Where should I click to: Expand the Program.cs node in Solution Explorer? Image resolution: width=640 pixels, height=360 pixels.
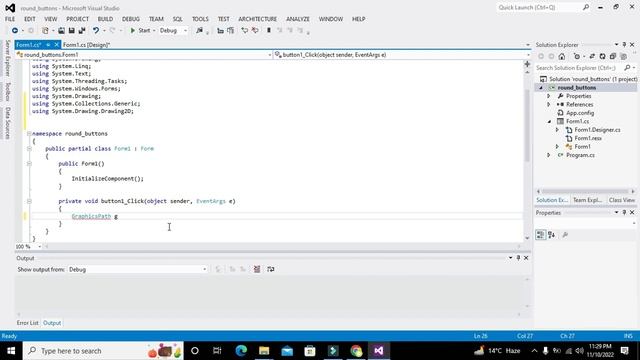[549, 155]
